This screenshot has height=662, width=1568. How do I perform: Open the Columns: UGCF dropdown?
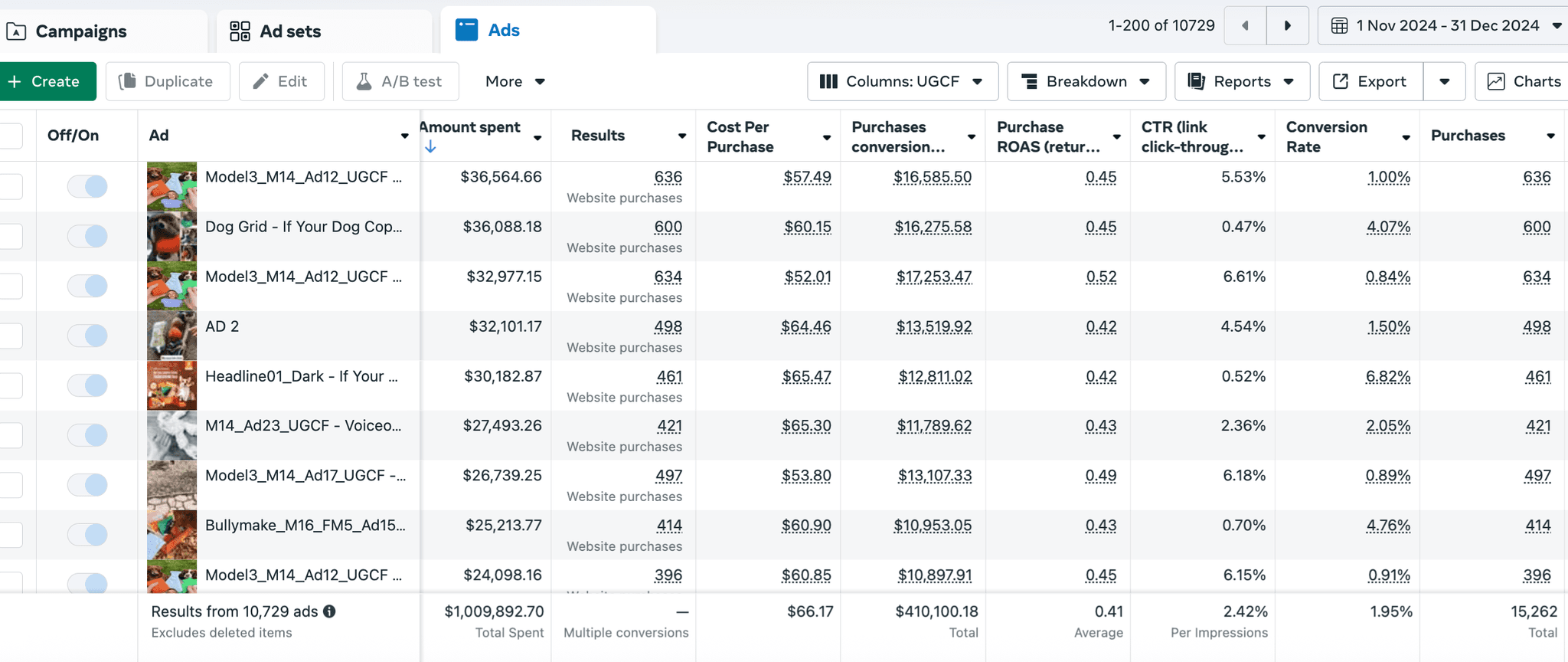tap(903, 81)
